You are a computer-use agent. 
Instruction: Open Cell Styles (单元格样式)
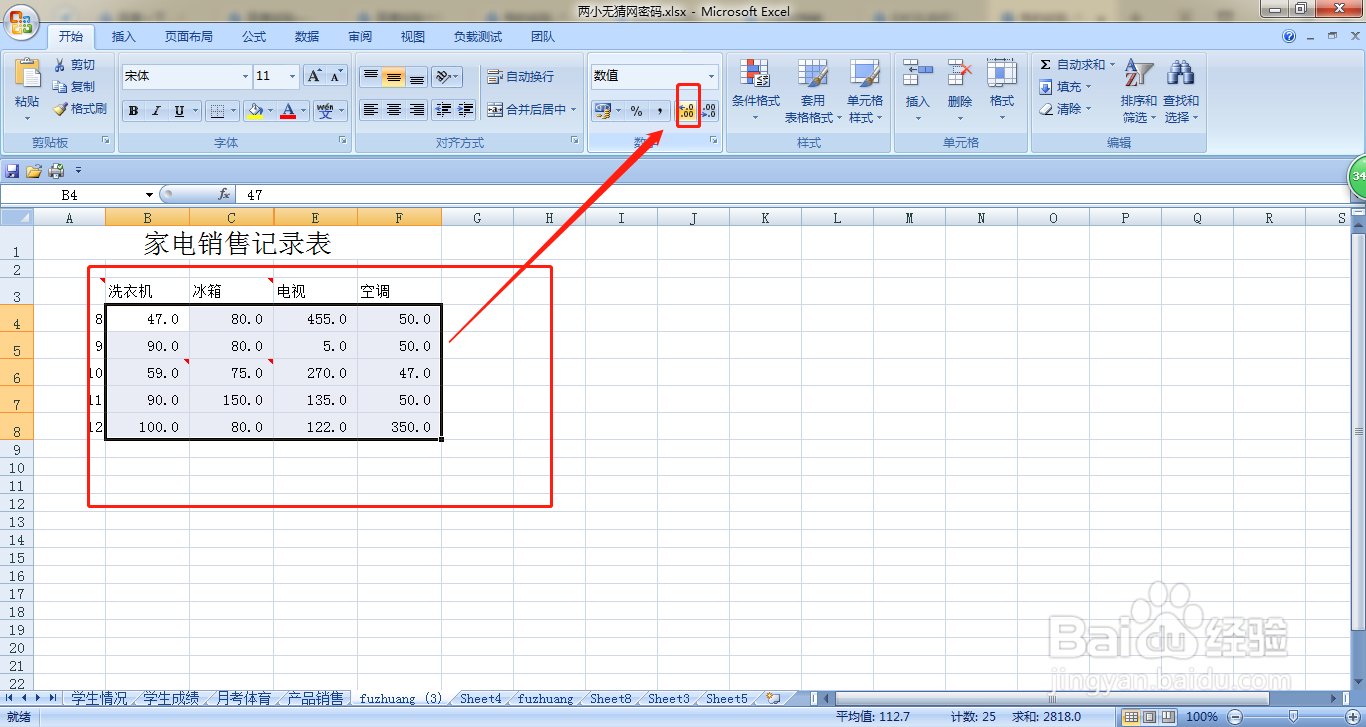pyautogui.click(x=865, y=90)
